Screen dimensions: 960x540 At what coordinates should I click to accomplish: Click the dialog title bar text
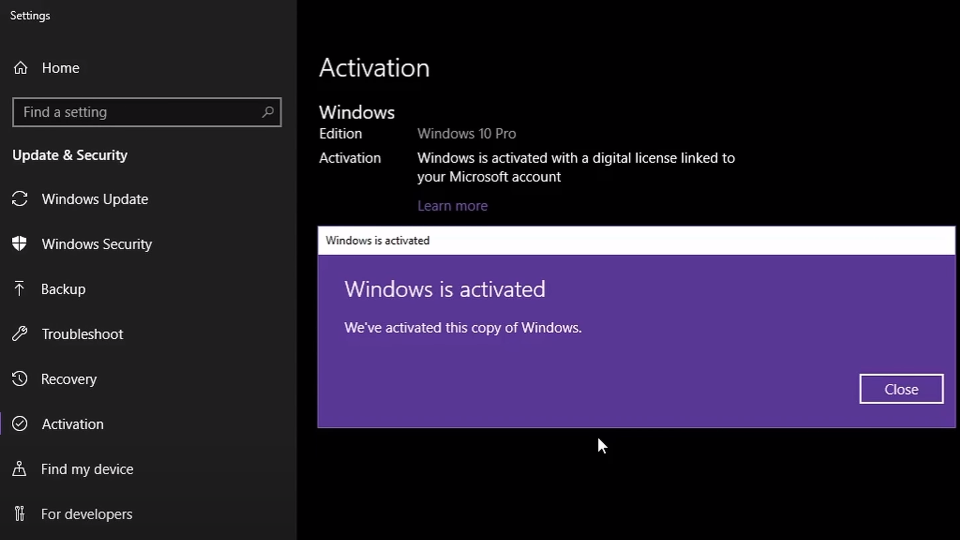pos(377,241)
